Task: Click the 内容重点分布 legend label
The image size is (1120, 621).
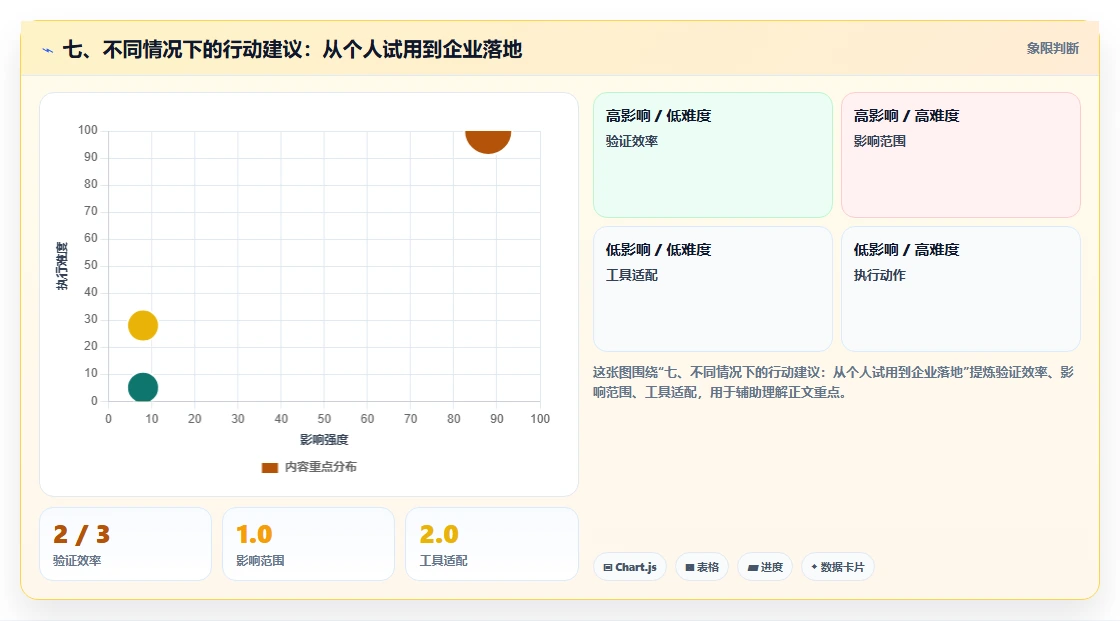Action: point(321,467)
